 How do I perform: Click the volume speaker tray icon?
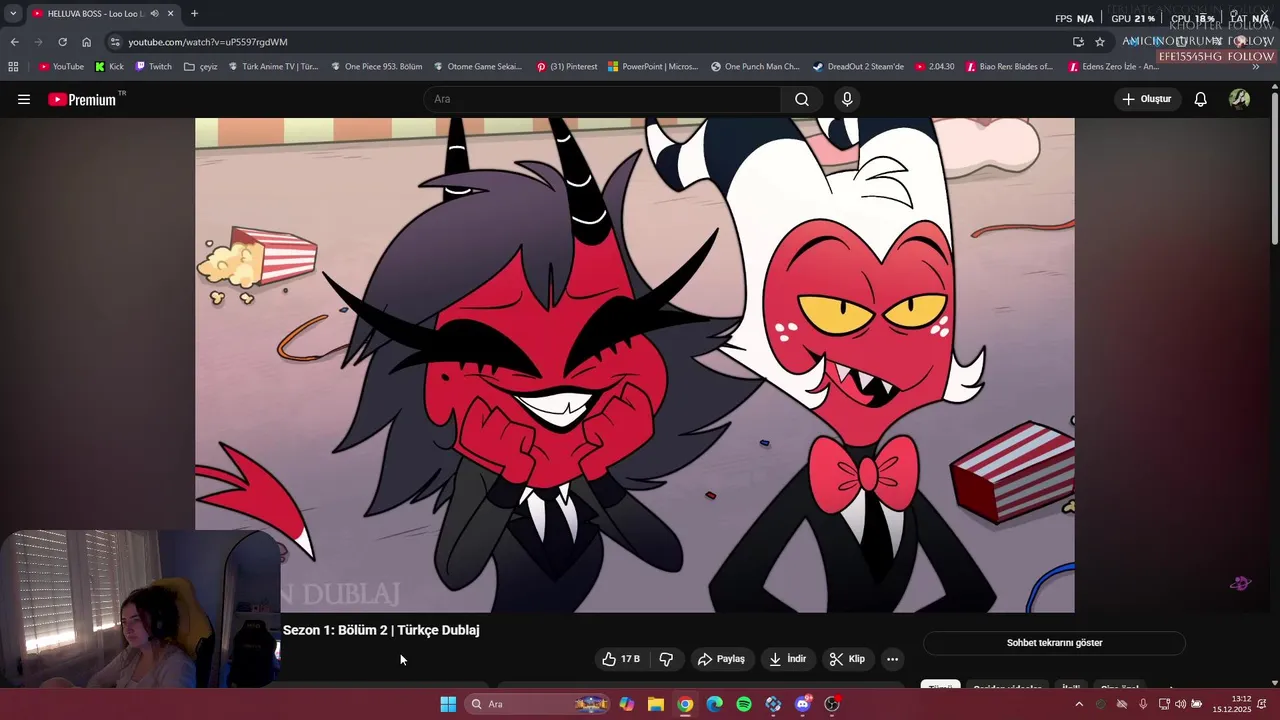coord(1180,704)
